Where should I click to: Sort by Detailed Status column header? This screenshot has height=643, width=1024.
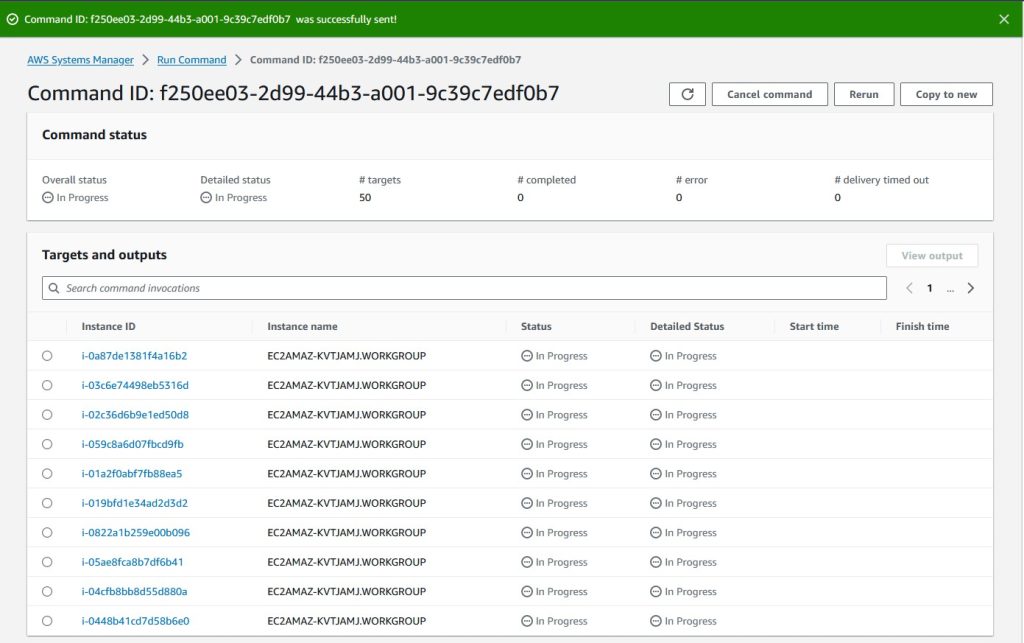[687, 326]
